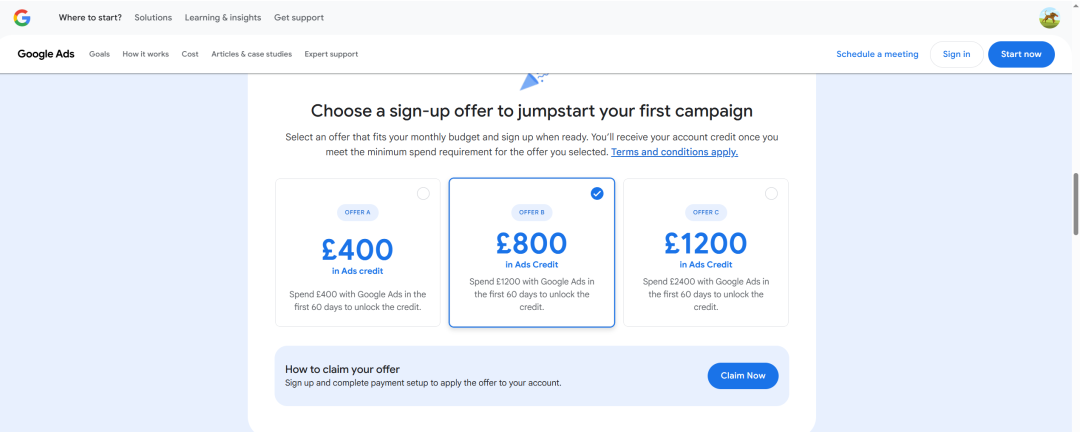Screen dimensions: 1080x432
Task: Click the Schedule a meeting link
Action: (x=877, y=54)
